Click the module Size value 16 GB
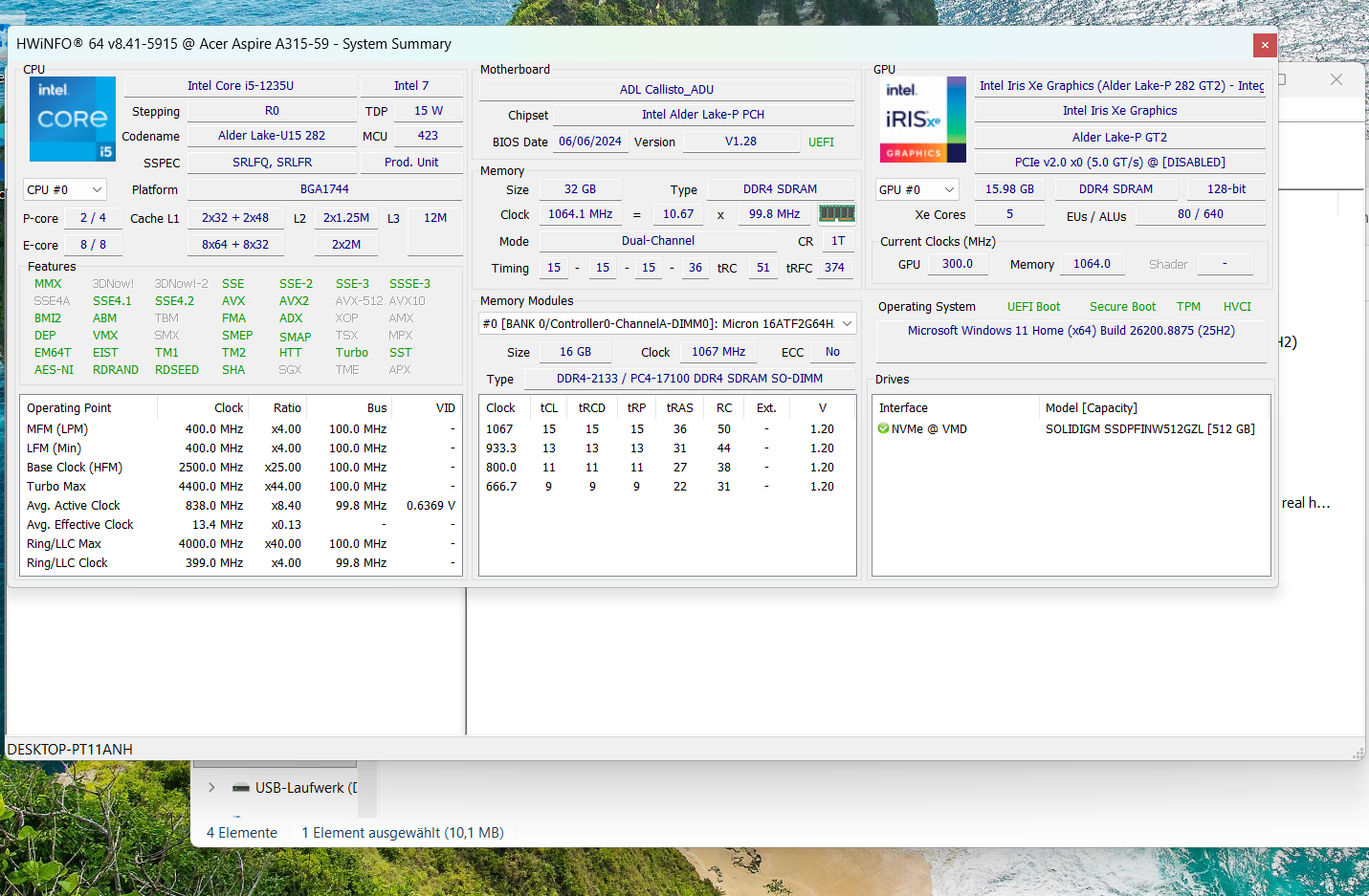The width and height of the screenshot is (1369, 896). coord(576,352)
